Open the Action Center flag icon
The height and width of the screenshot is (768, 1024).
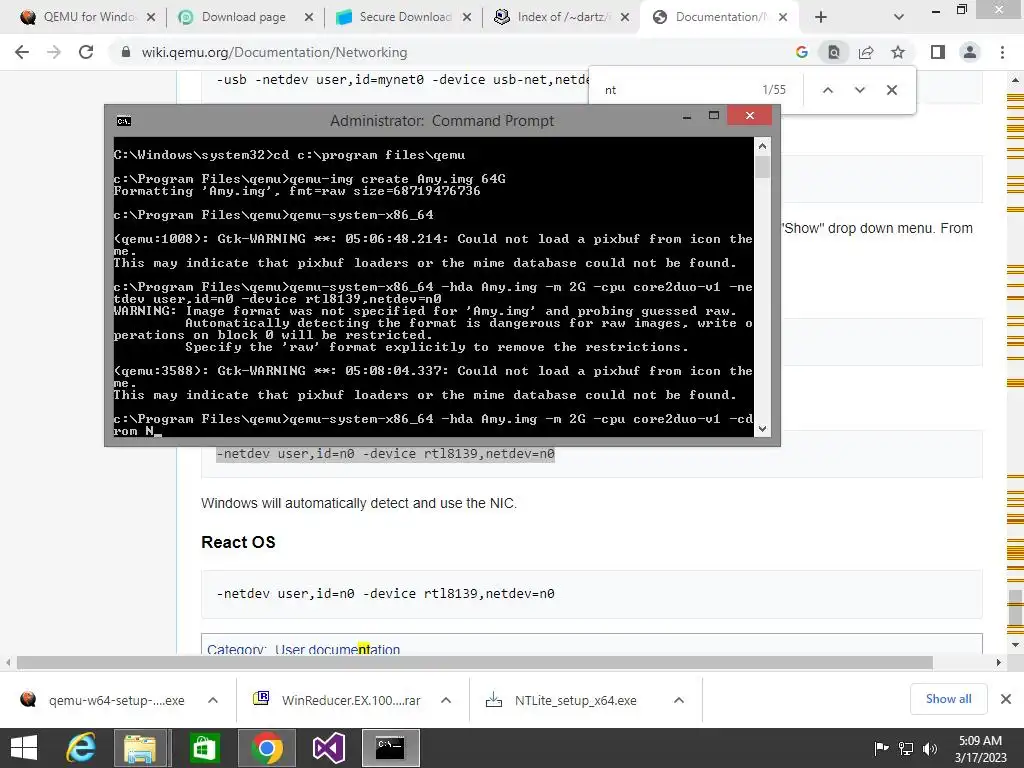[x=881, y=748]
